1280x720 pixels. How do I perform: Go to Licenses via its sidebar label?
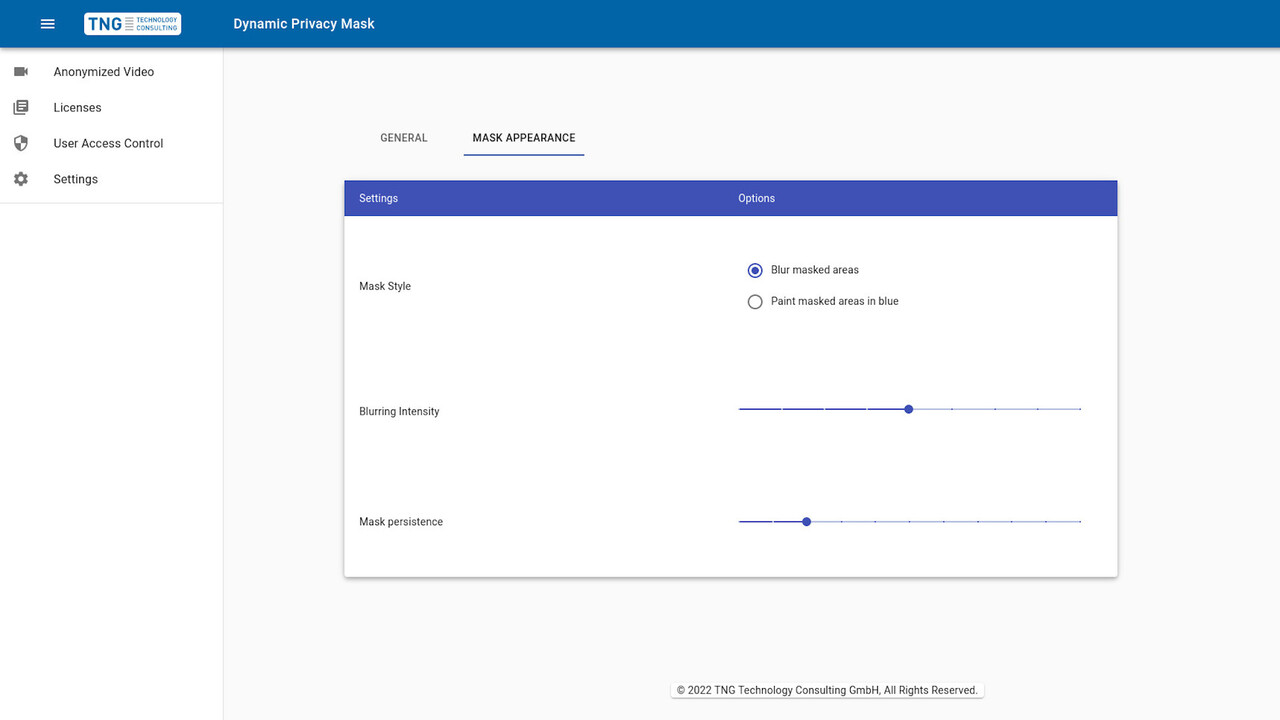click(x=78, y=108)
